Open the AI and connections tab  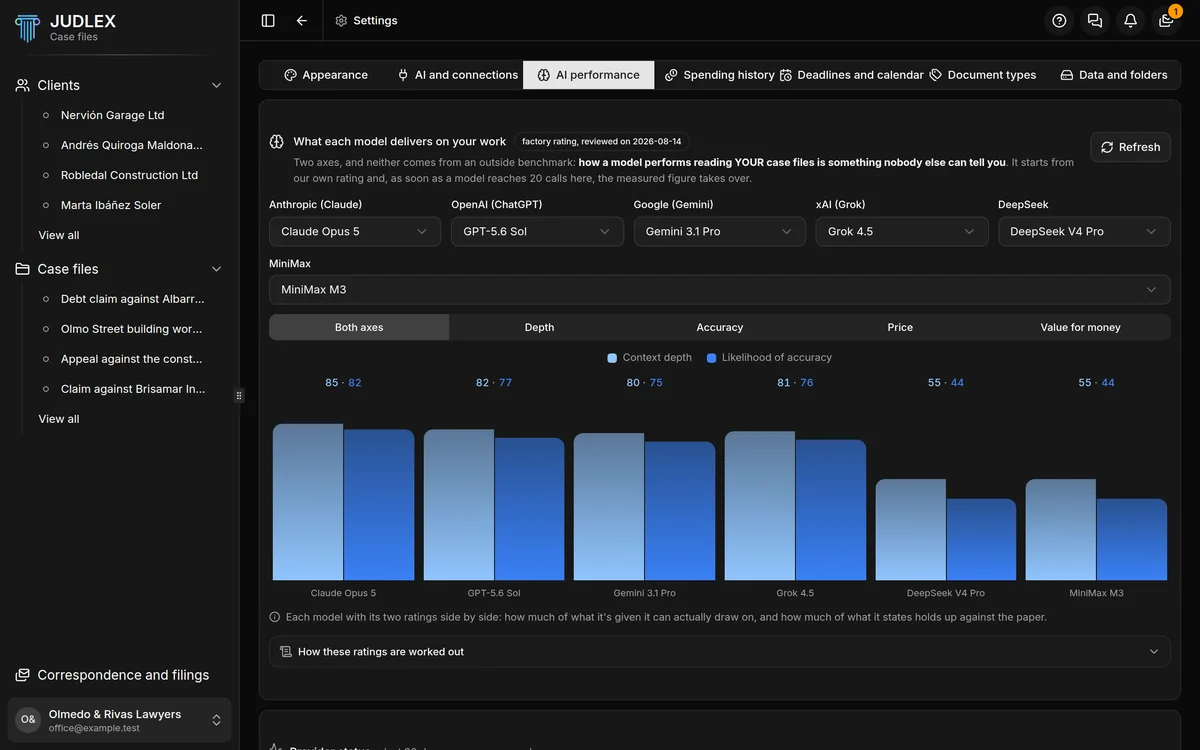[457, 75]
